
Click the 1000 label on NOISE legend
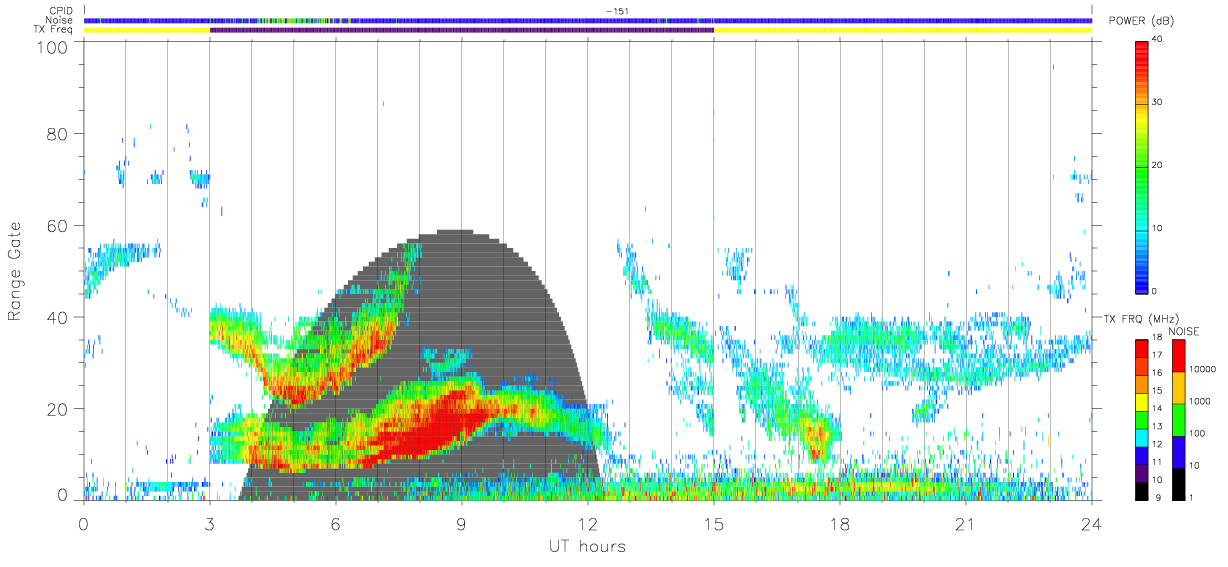(1201, 400)
